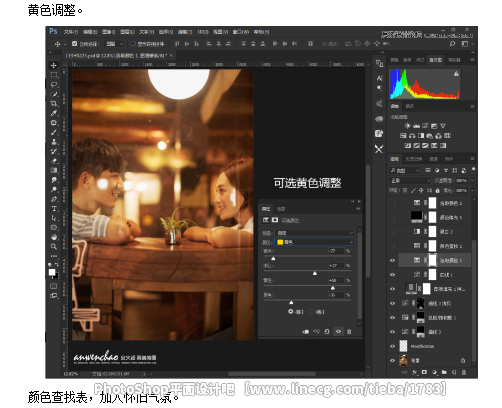Screen dimensions: 502x408
Task: Select the Gradient tool
Action: 53,170
